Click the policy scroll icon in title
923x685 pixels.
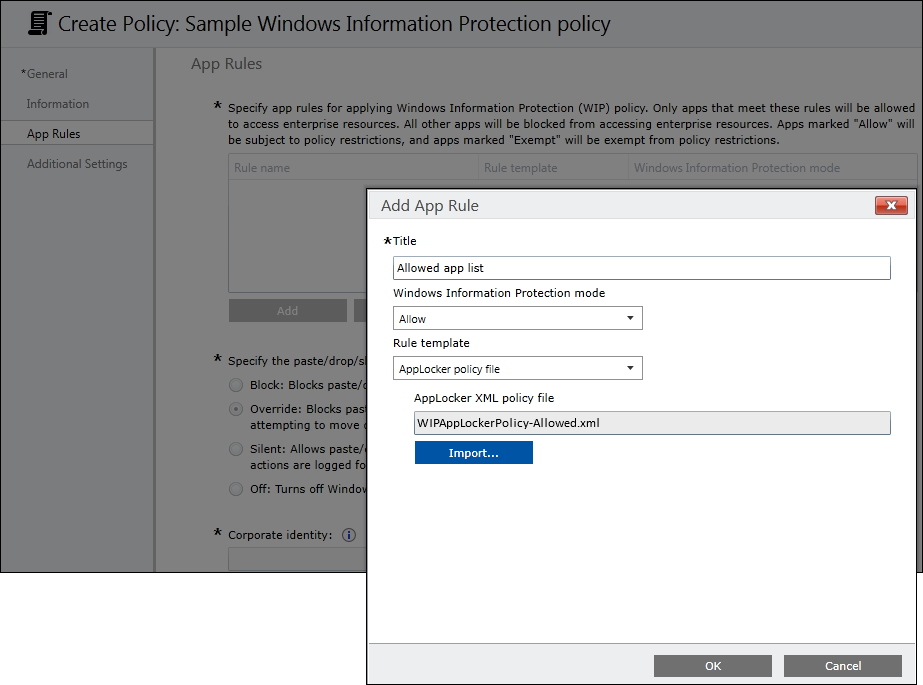(39, 22)
